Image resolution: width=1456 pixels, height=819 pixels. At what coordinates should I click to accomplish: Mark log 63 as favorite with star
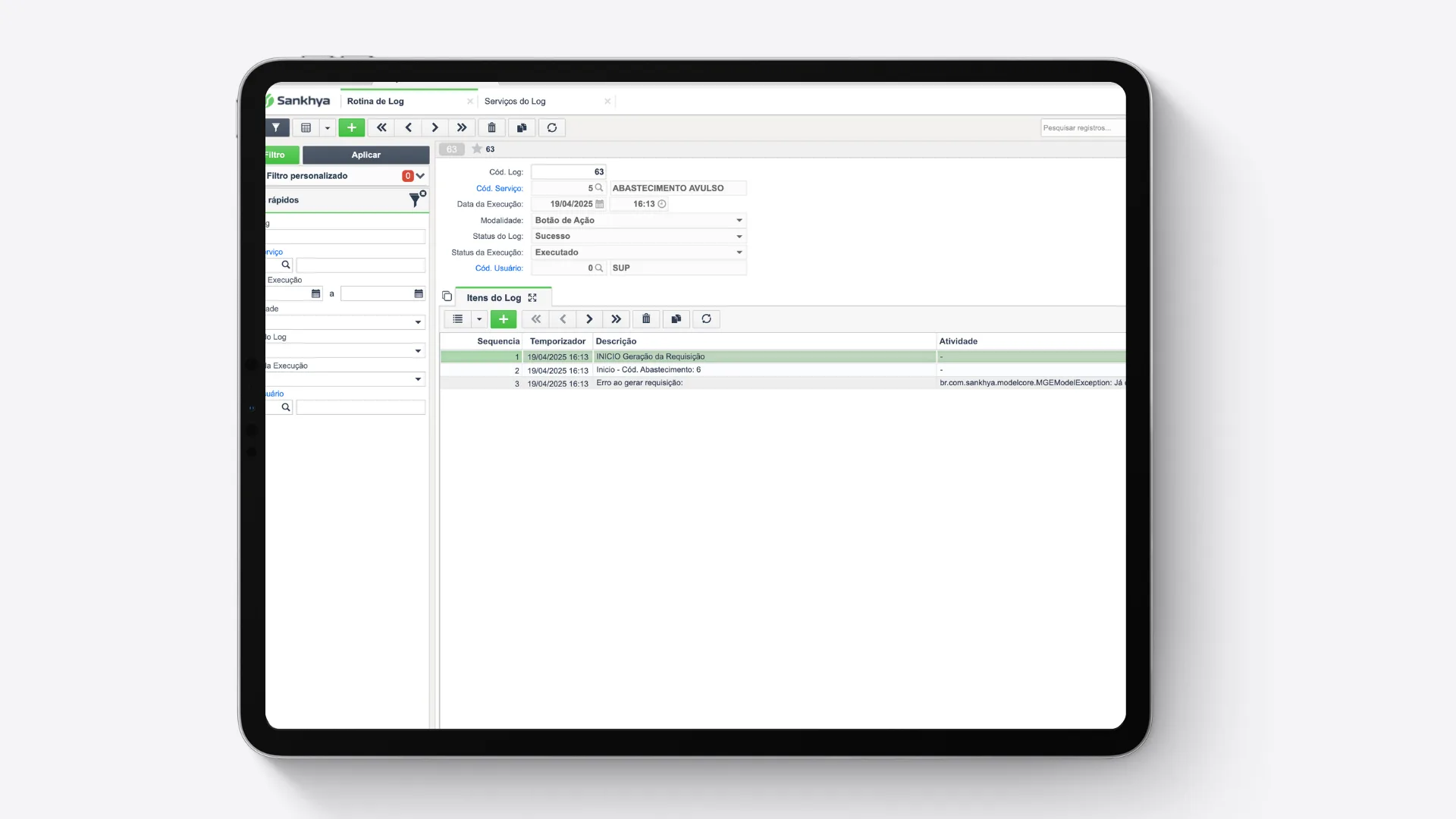coord(477,149)
